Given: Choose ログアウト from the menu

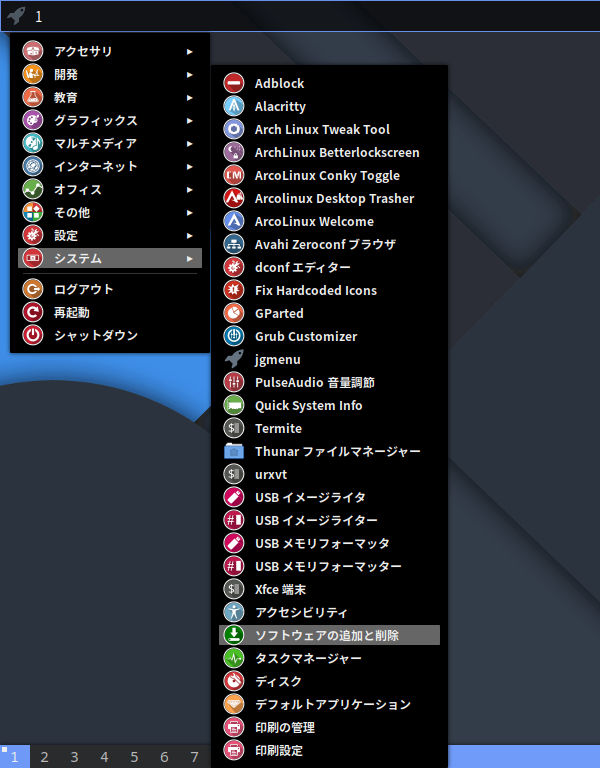Looking at the screenshot, I should pos(110,289).
